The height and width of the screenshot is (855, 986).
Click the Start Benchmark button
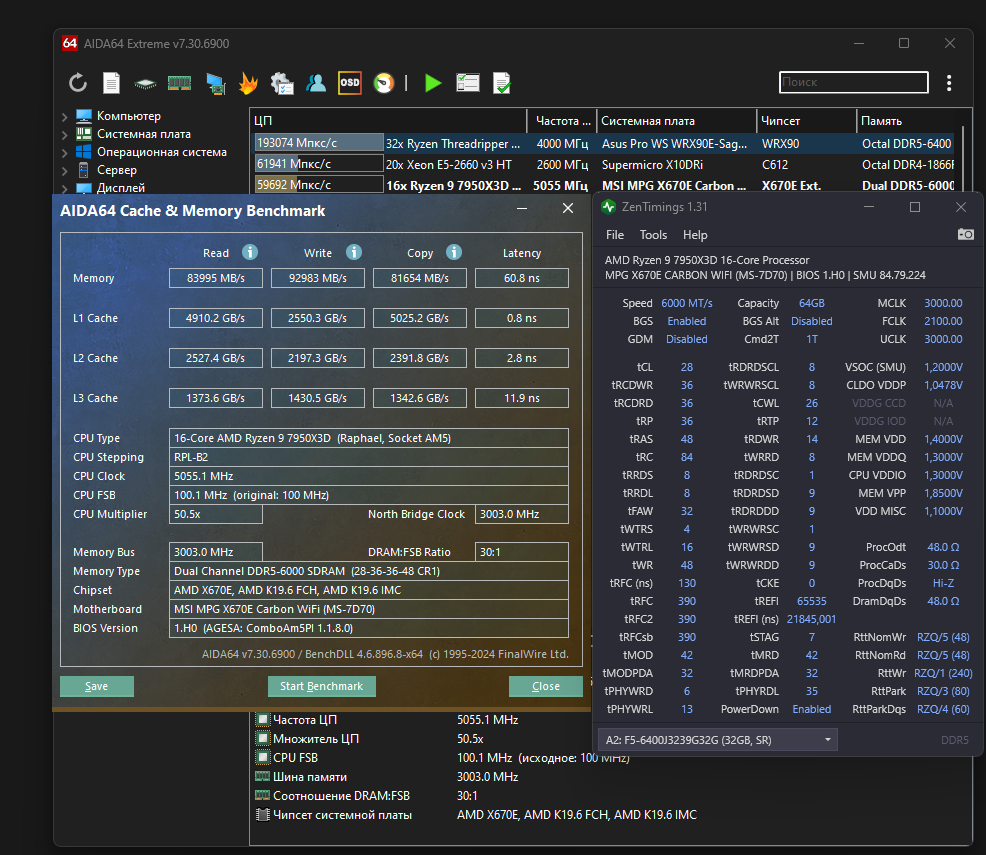click(321, 686)
